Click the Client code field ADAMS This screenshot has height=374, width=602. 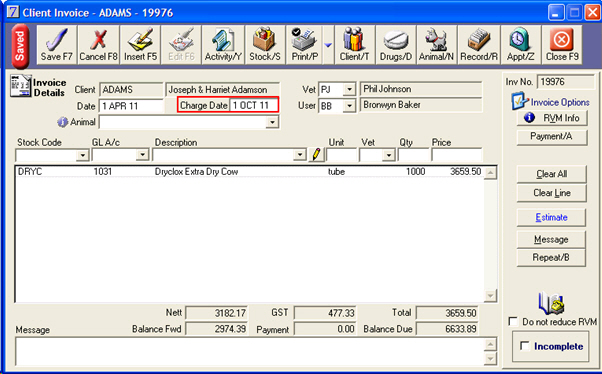131,90
